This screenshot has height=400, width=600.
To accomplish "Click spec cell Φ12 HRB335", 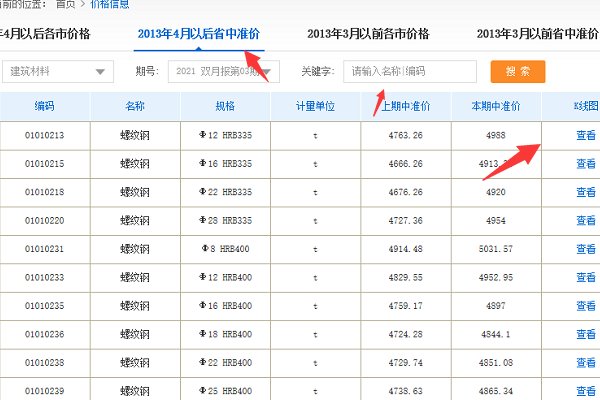I will click(x=225, y=135).
